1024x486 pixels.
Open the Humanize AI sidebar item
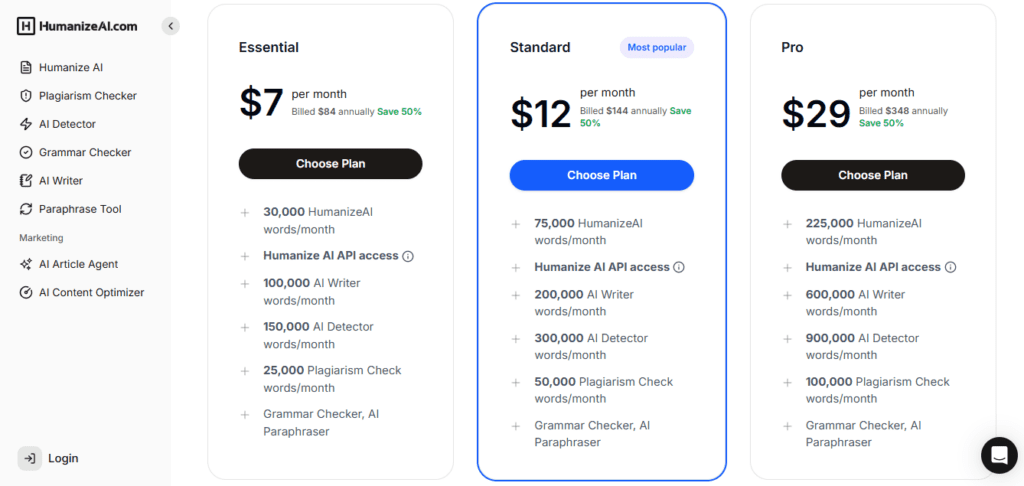pos(70,68)
